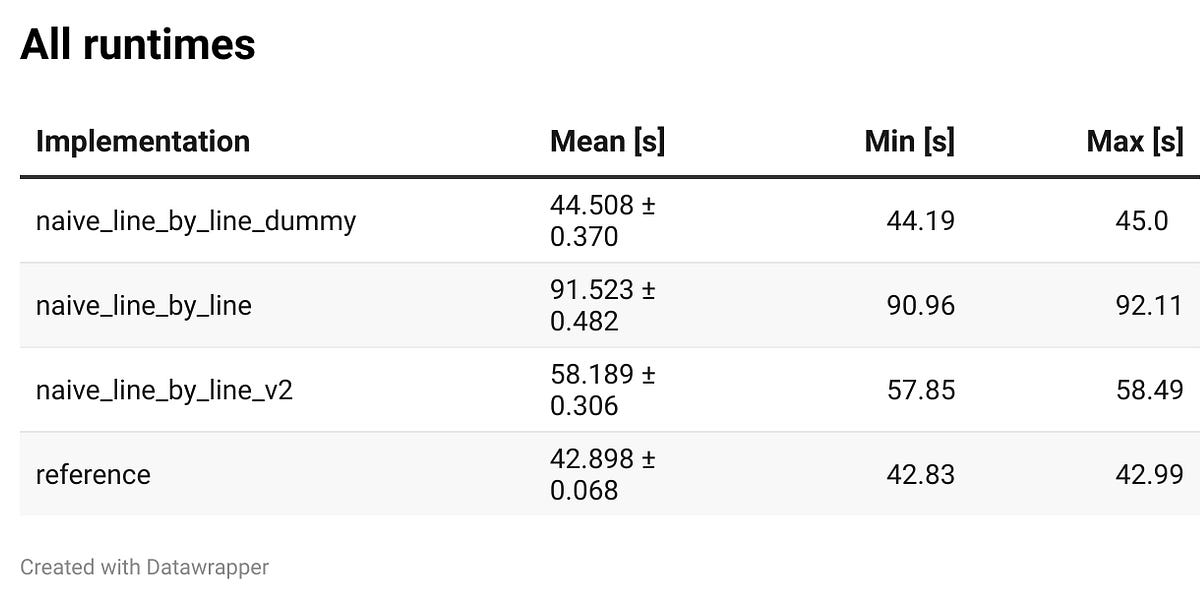Click the mean value 44.508 ± 0.370
Image resolution: width=1200 pixels, height=600 pixels.
coord(602,221)
